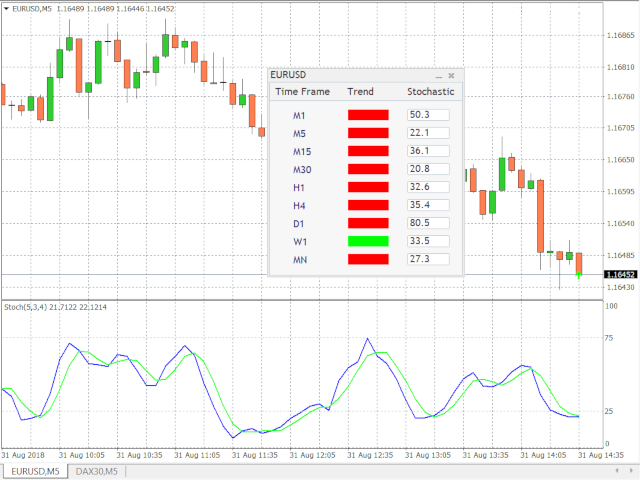Minimize the EURUSD trend panel

tap(439, 76)
